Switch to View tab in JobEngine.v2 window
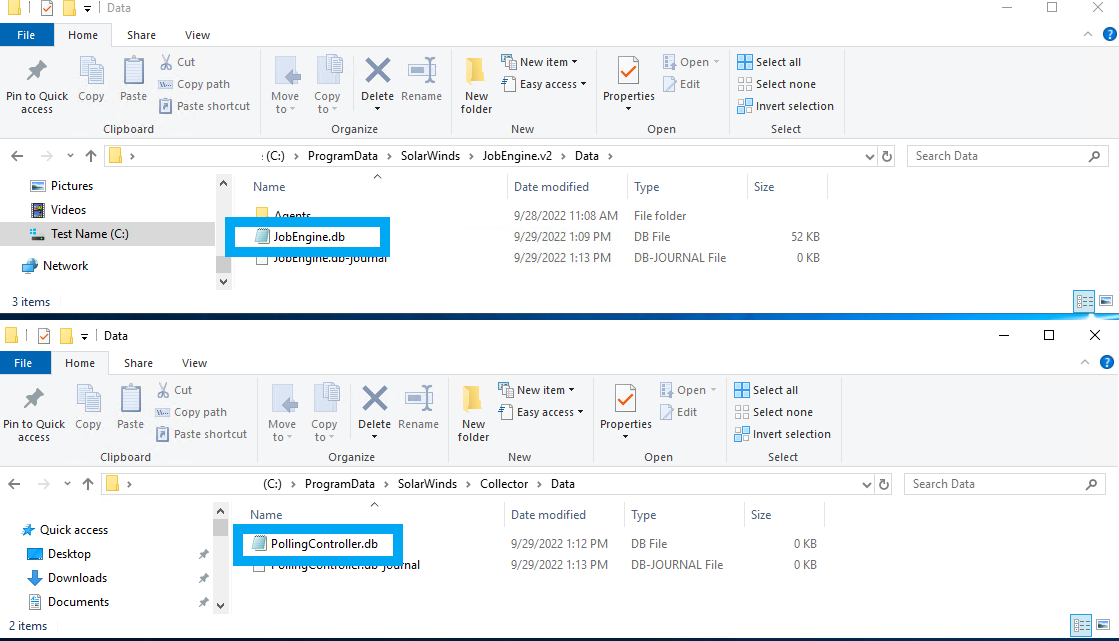The height and width of the screenshot is (641, 1119). [x=198, y=35]
